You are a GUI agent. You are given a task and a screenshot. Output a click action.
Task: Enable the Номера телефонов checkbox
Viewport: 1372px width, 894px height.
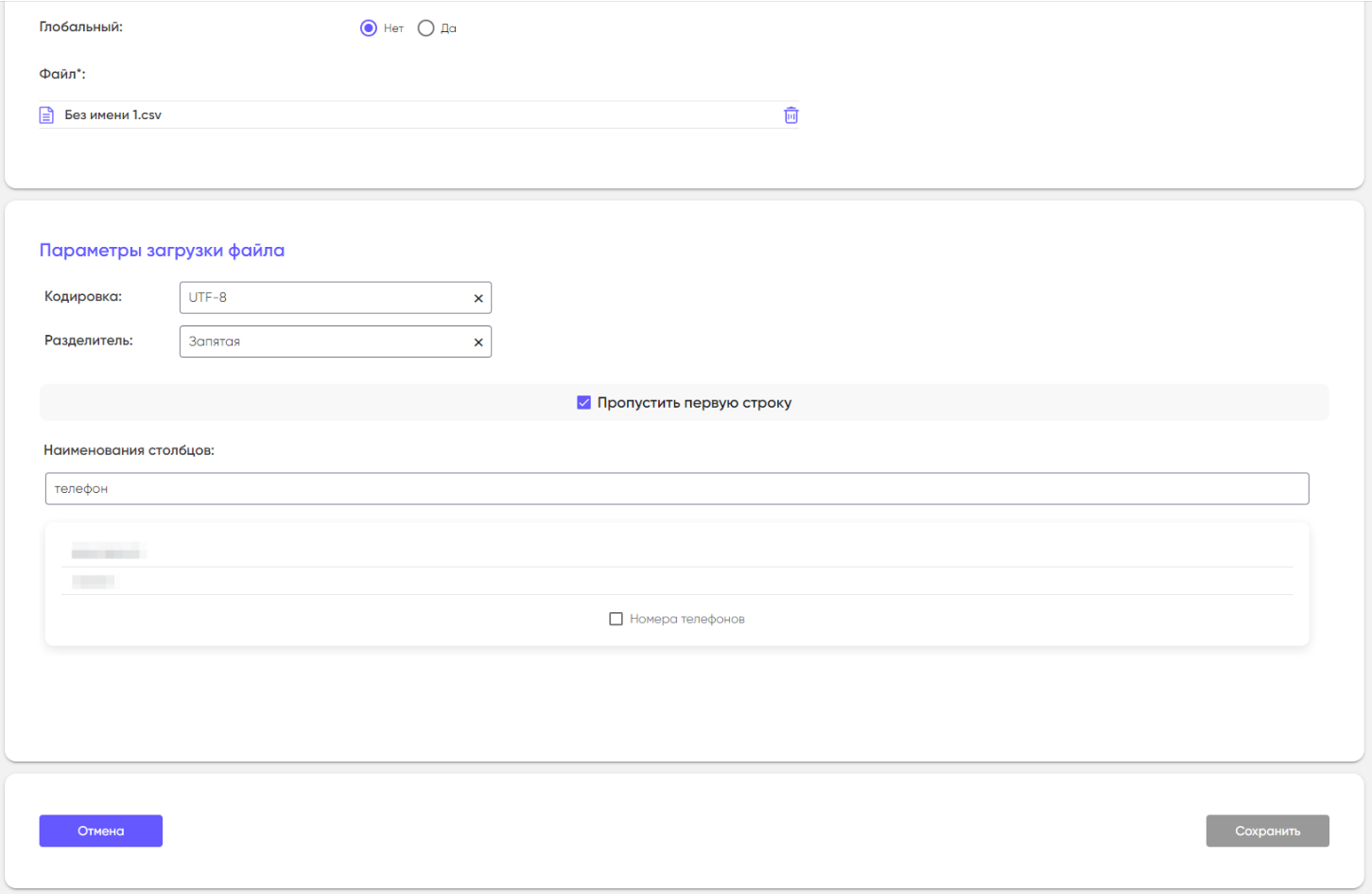tap(616, 619)
